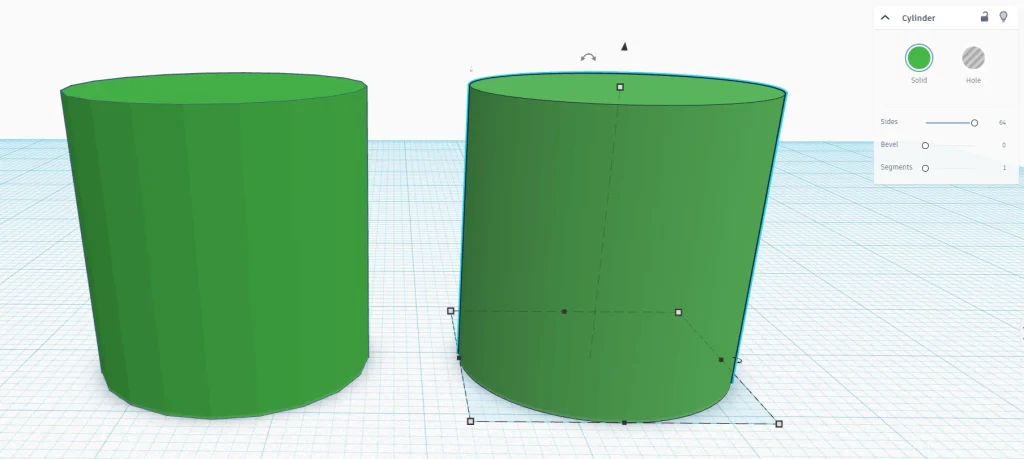Click the black midpoint handle on the back edge
Image resolution: width=1024 pixels, height=459 pixels.
point(564,311)
